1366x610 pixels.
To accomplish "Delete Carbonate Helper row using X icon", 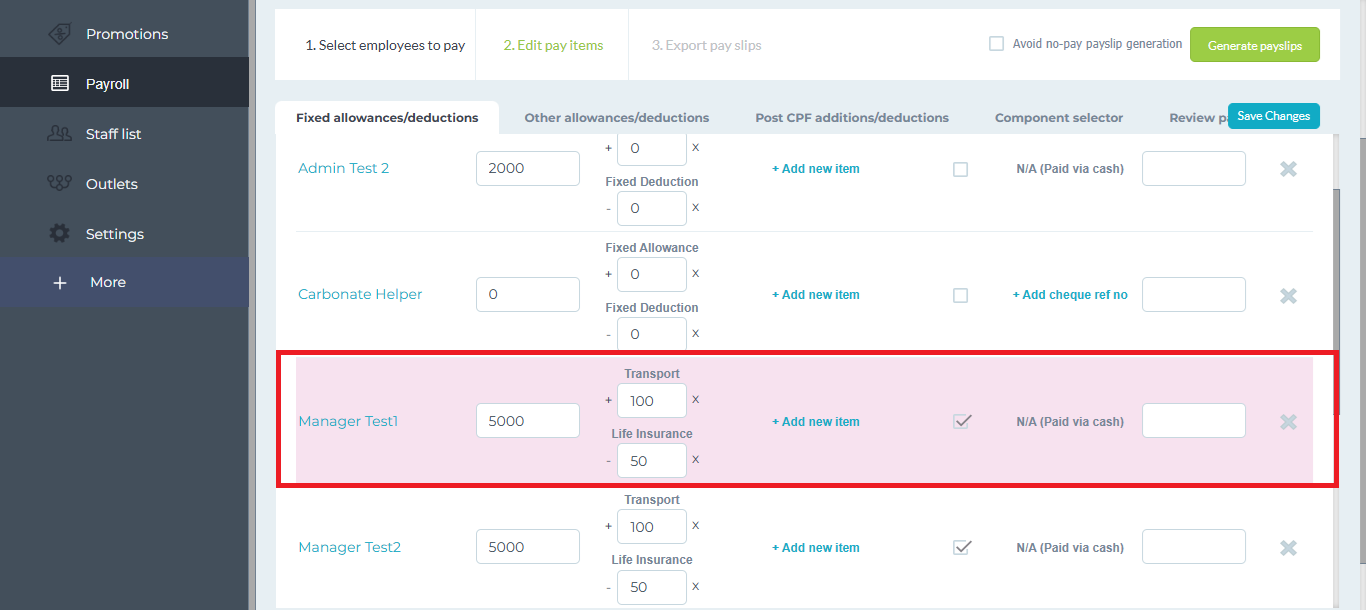I will click(x=1288, y=295).
